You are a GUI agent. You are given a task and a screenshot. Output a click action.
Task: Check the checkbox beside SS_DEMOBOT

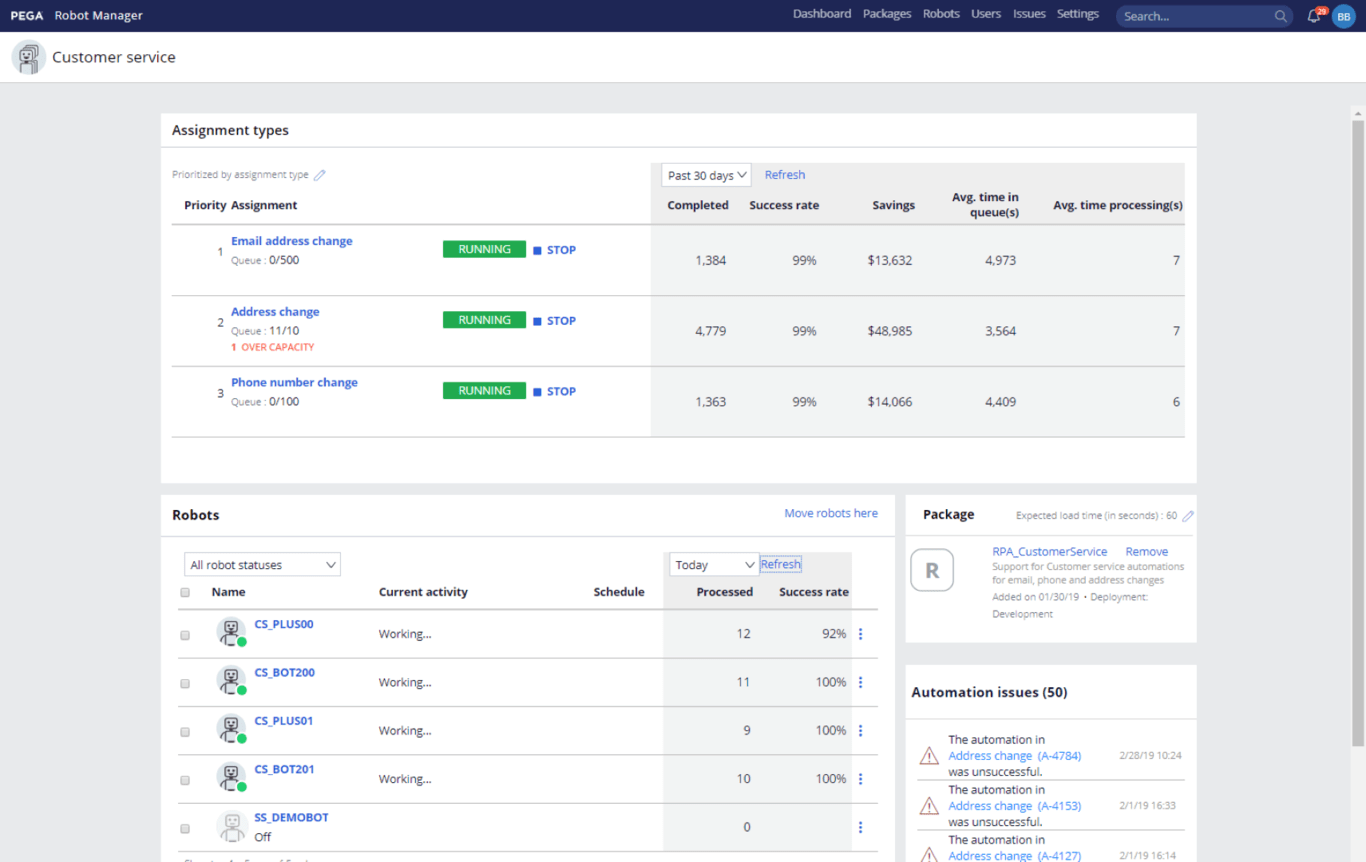click(x=185, y=828)
